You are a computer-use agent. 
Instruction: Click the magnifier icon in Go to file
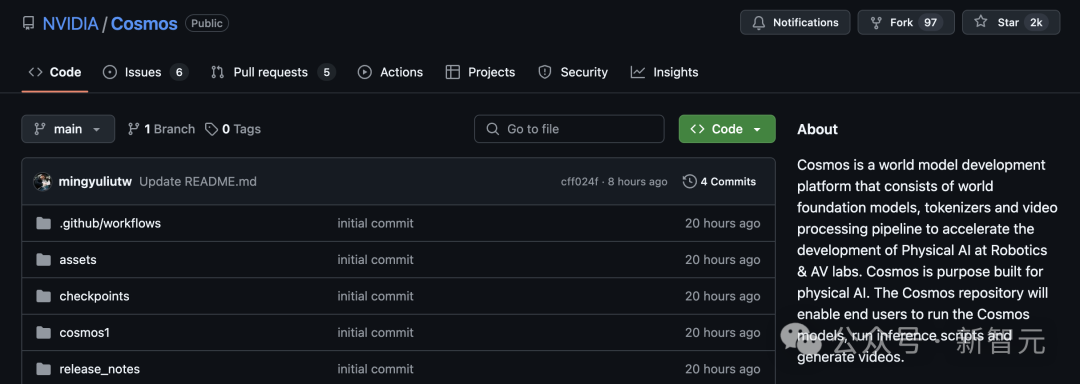tap(492, 129)
